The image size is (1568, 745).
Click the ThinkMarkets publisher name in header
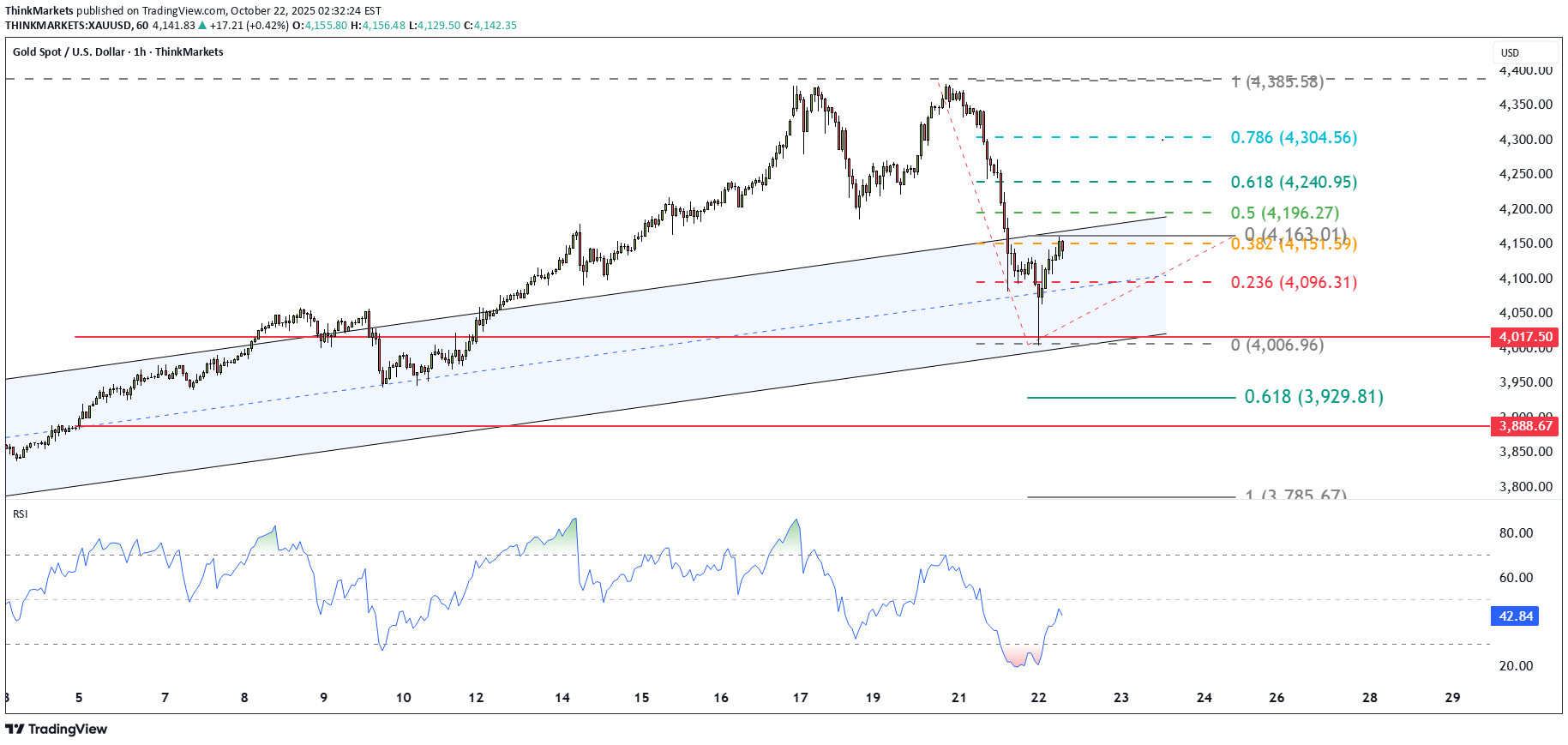coord(39,11)
